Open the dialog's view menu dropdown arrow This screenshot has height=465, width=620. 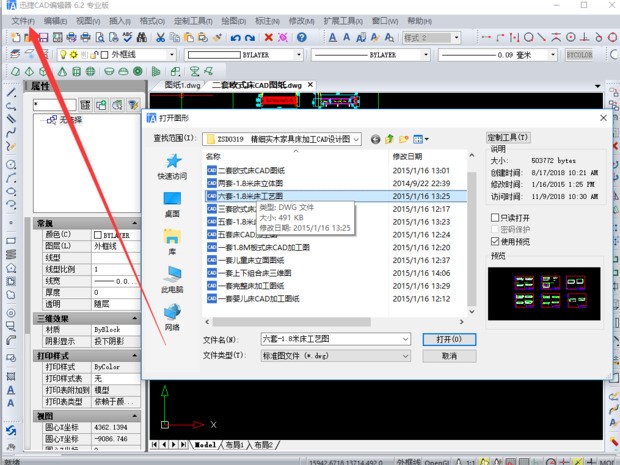427,139
